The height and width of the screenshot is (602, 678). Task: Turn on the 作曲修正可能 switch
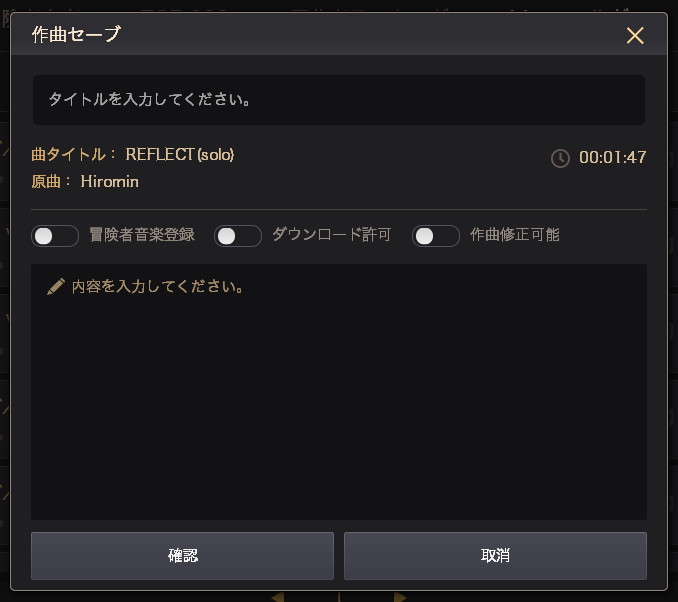point(436,236)
